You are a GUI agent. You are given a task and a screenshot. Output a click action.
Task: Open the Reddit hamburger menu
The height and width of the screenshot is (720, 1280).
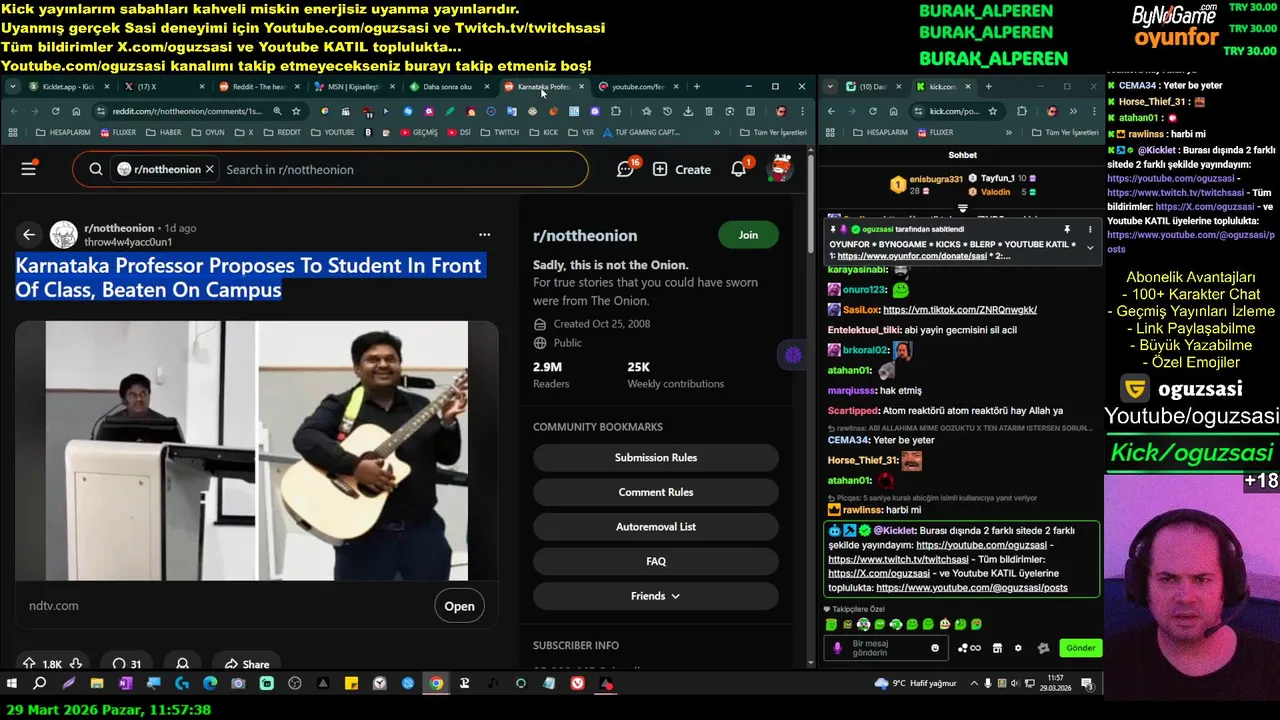pos(28,169)
